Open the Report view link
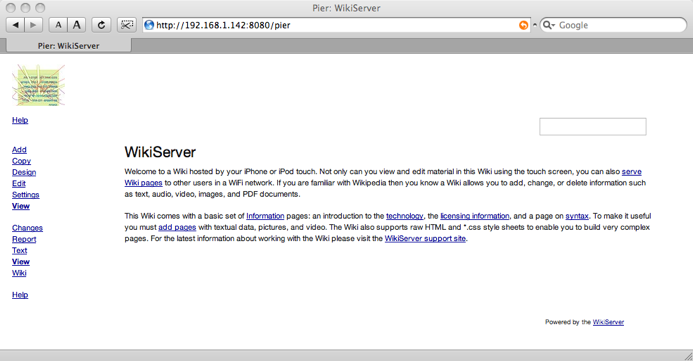This screenshot has width=693, height=361. [24, 239]
